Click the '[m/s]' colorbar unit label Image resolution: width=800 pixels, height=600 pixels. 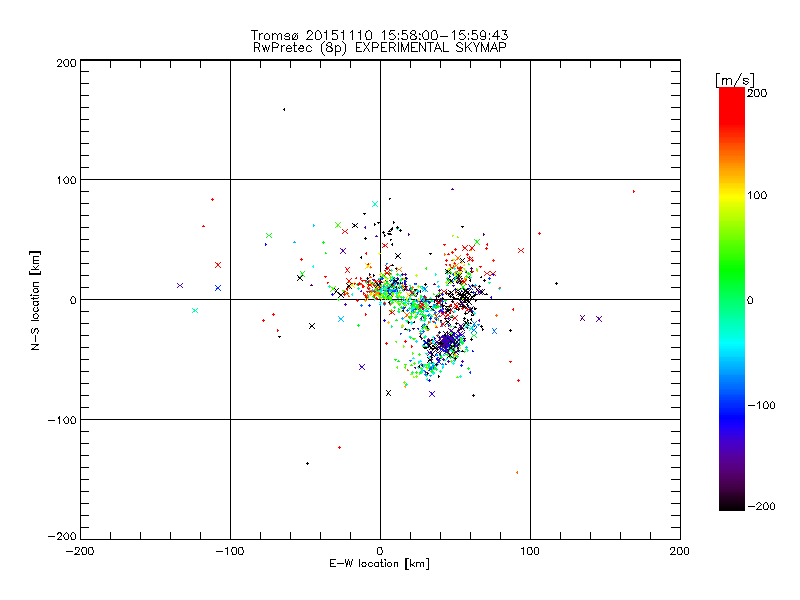735,80
